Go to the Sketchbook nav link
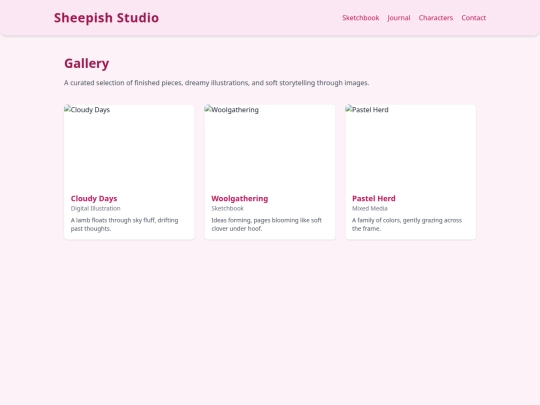Image resolution: width=540 pixels, height=405 pixels. [361, 18]
